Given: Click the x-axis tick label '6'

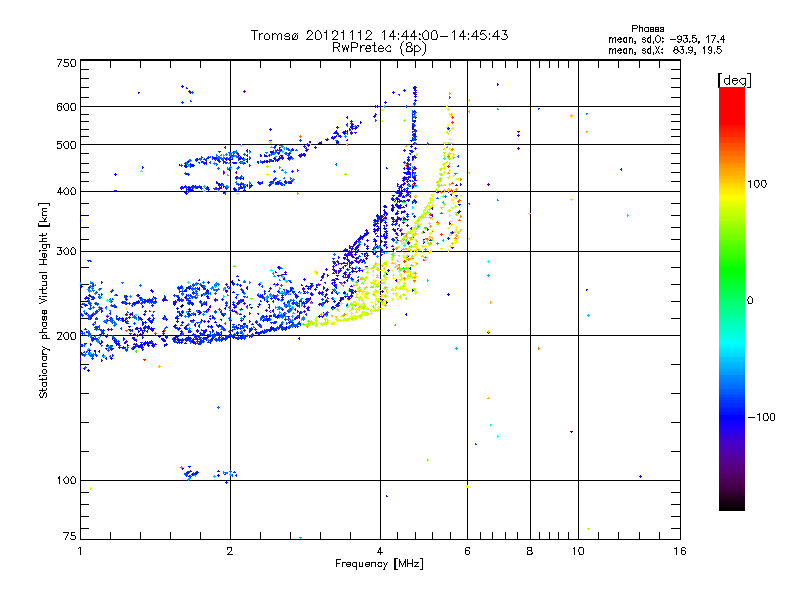Looking at the screenshot, I should point(467,551).
